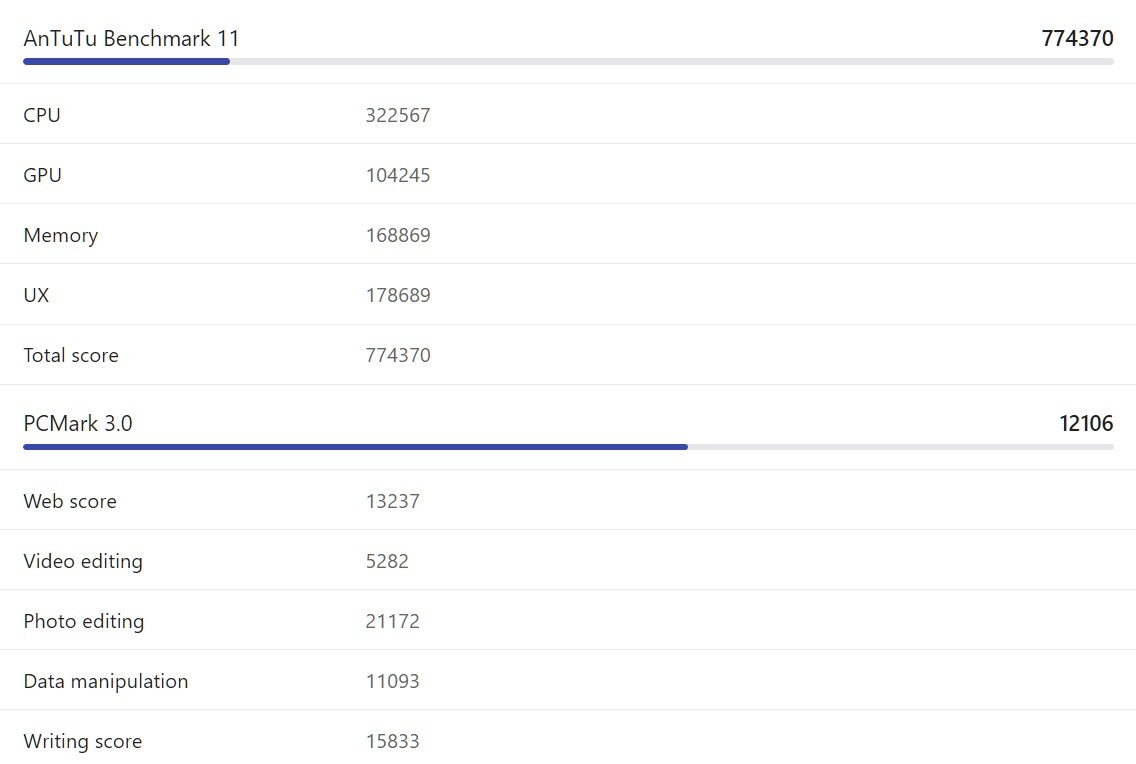Click the AnTuTu Benchmark 11 heading
Viewport: 1136px width, 764px height.
pos(131,39)
